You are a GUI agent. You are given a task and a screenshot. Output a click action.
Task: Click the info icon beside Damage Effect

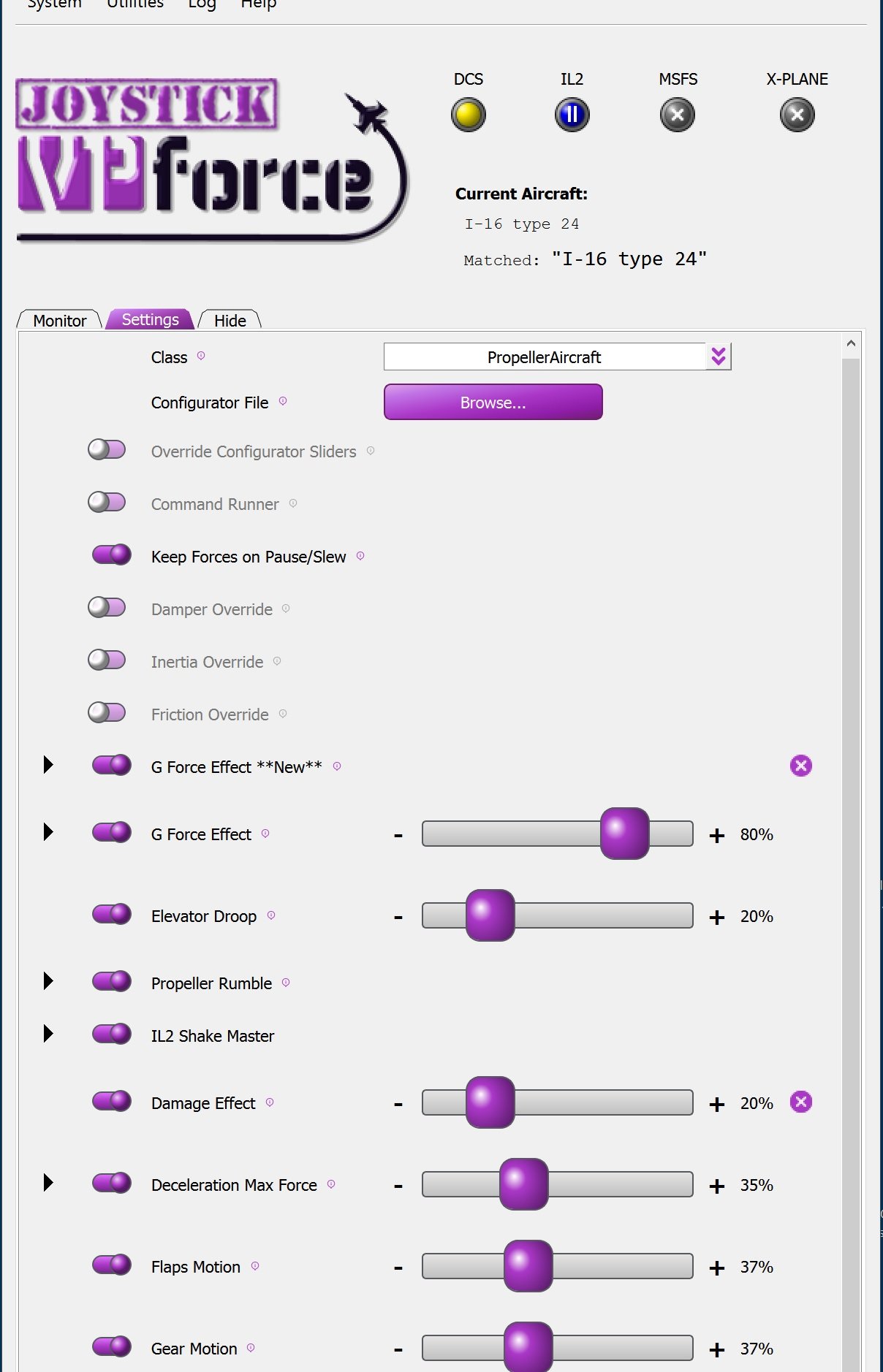[x=270, y=1102]
